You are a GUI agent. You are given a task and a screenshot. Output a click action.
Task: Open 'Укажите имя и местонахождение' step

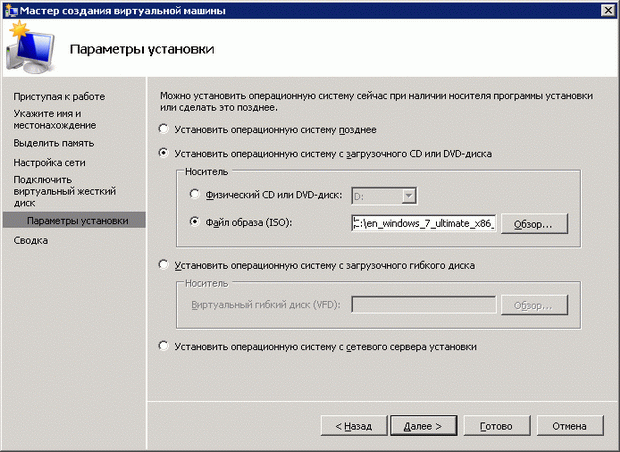coord(55,119)
